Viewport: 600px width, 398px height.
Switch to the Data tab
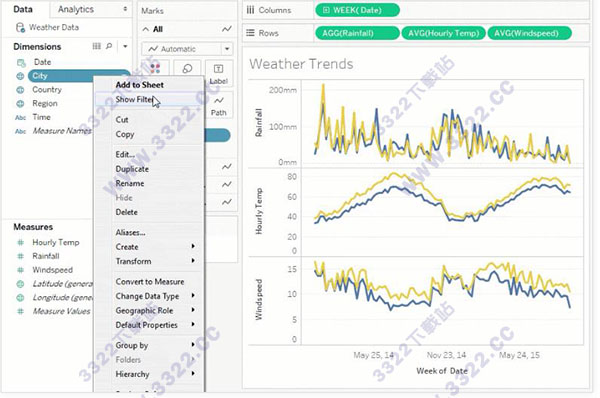tap(23, 9)
